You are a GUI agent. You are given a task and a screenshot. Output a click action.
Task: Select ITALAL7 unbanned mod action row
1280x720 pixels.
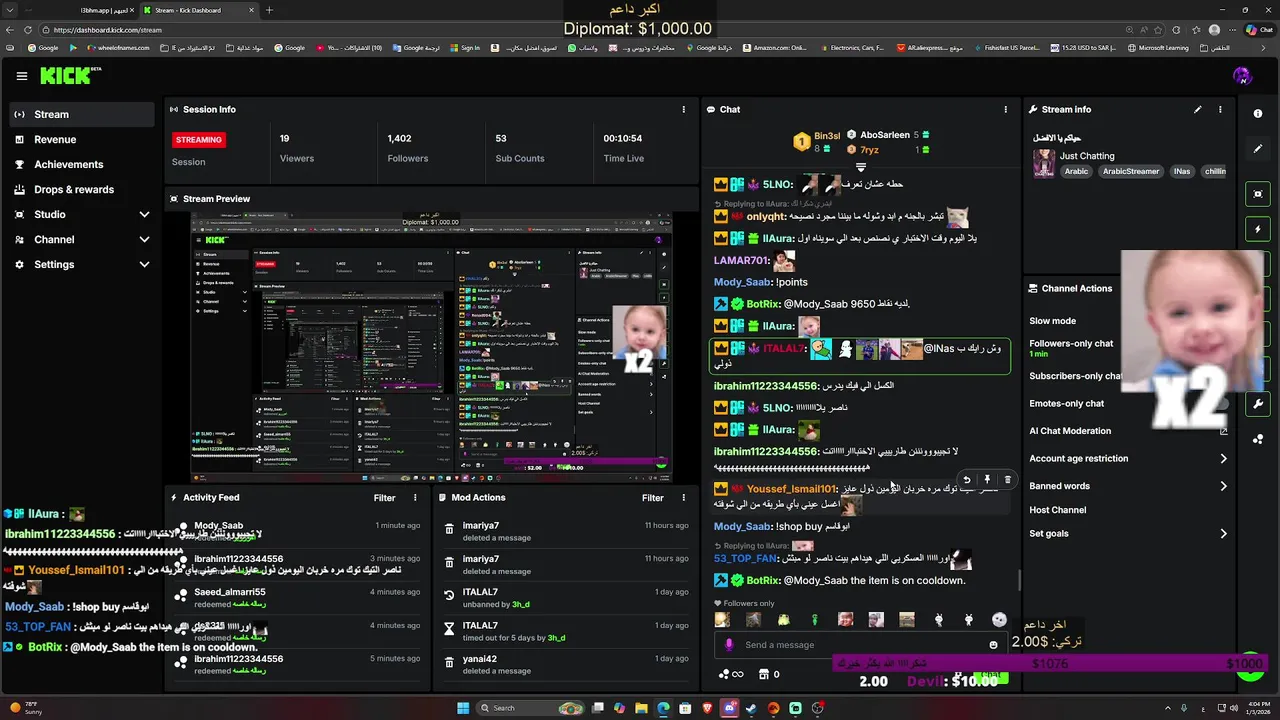[x=565, y=598]
